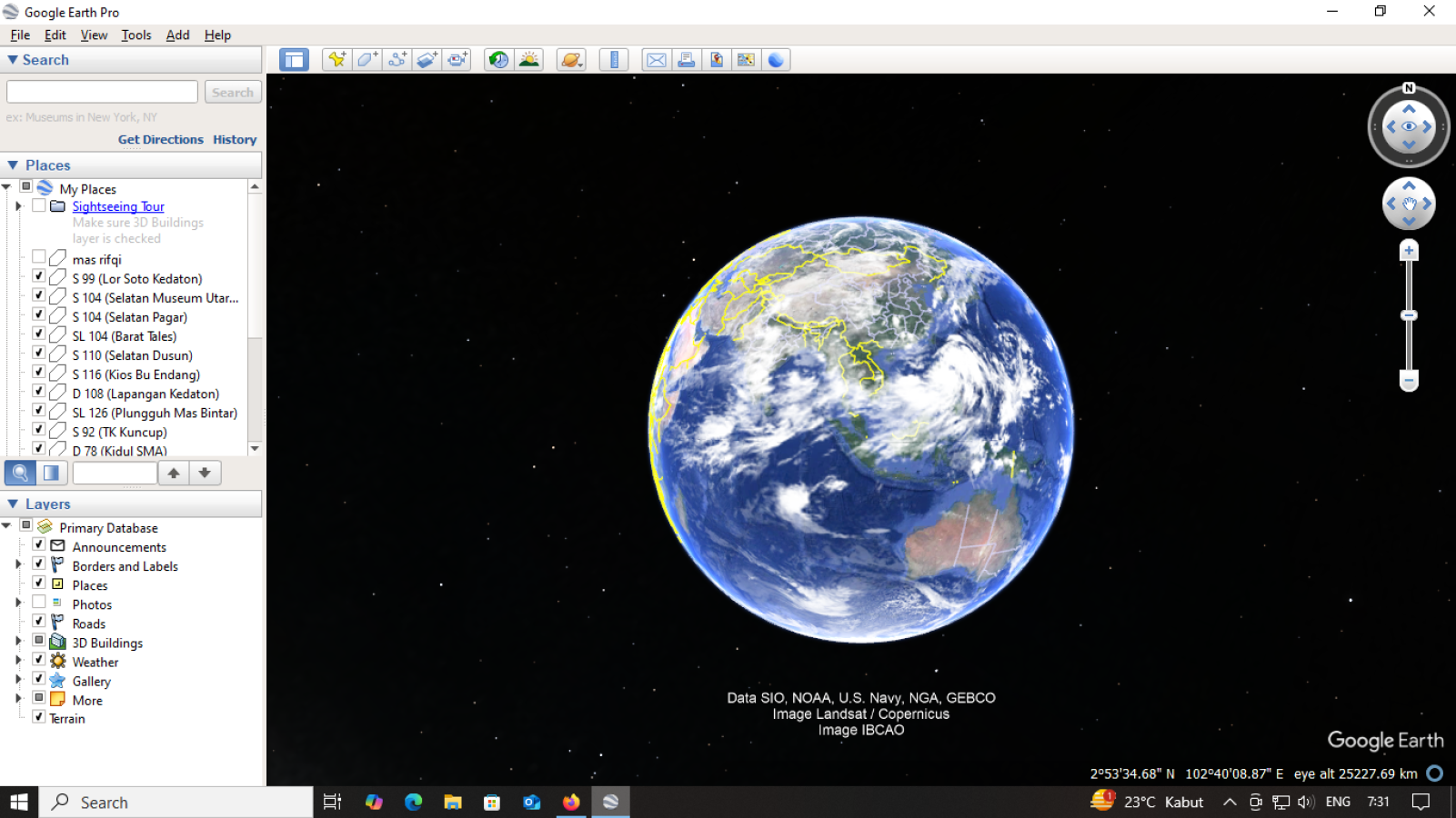Show sunlight across the landscape

pos(528,60)
